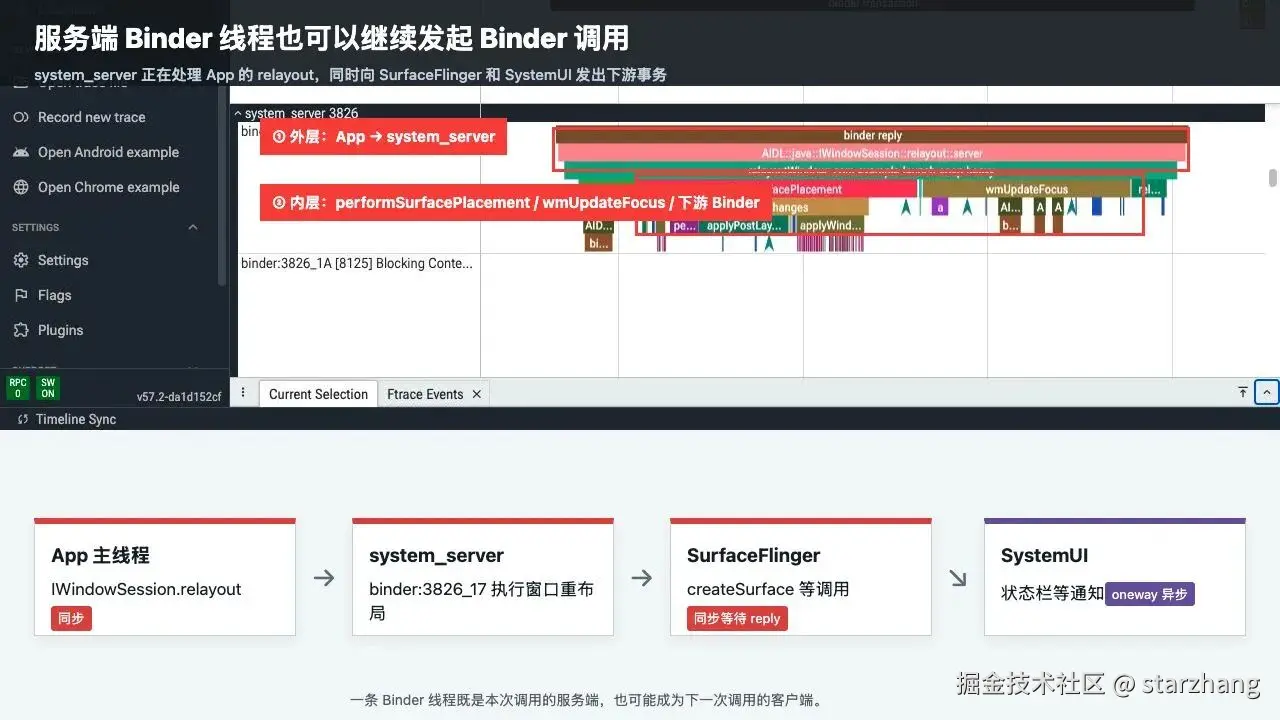Collapse the system_server 3826 process group
This screenshot has height=720, width=1280.
[238, 114]
